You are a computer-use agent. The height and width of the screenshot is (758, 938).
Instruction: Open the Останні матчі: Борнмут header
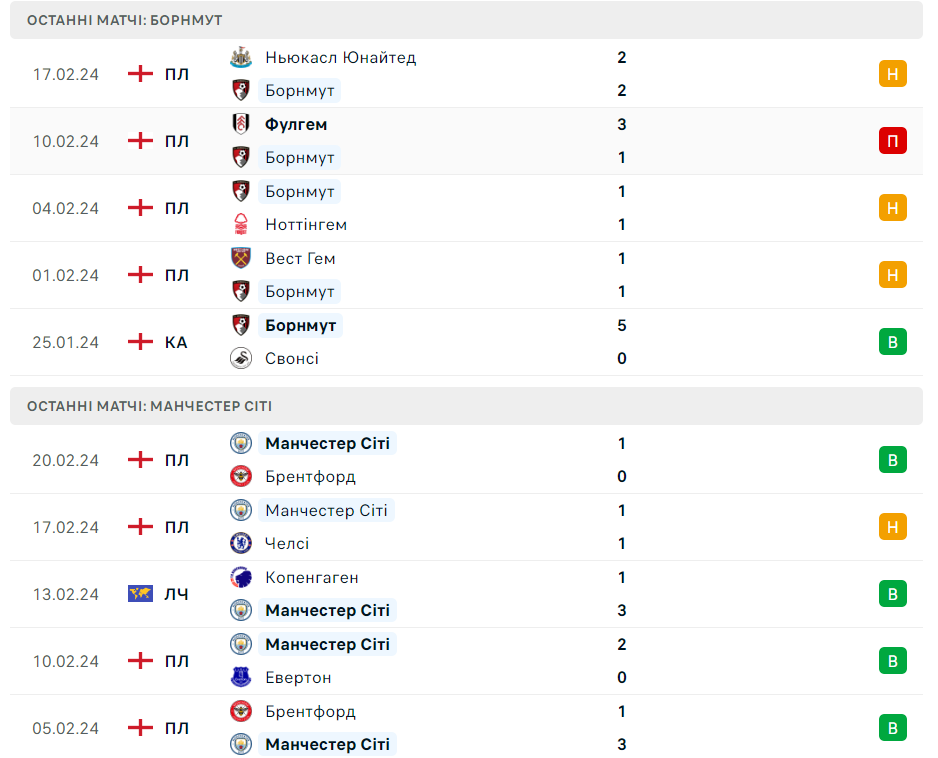[x=125, y=20]
